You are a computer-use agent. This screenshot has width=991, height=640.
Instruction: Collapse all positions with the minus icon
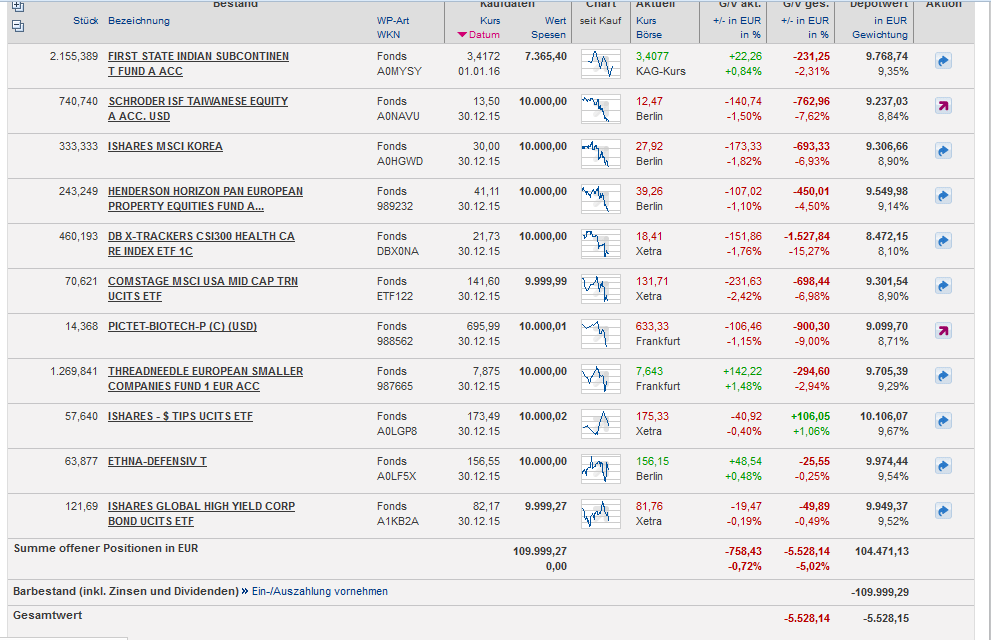pyautogui.click(x=17, y=24)
